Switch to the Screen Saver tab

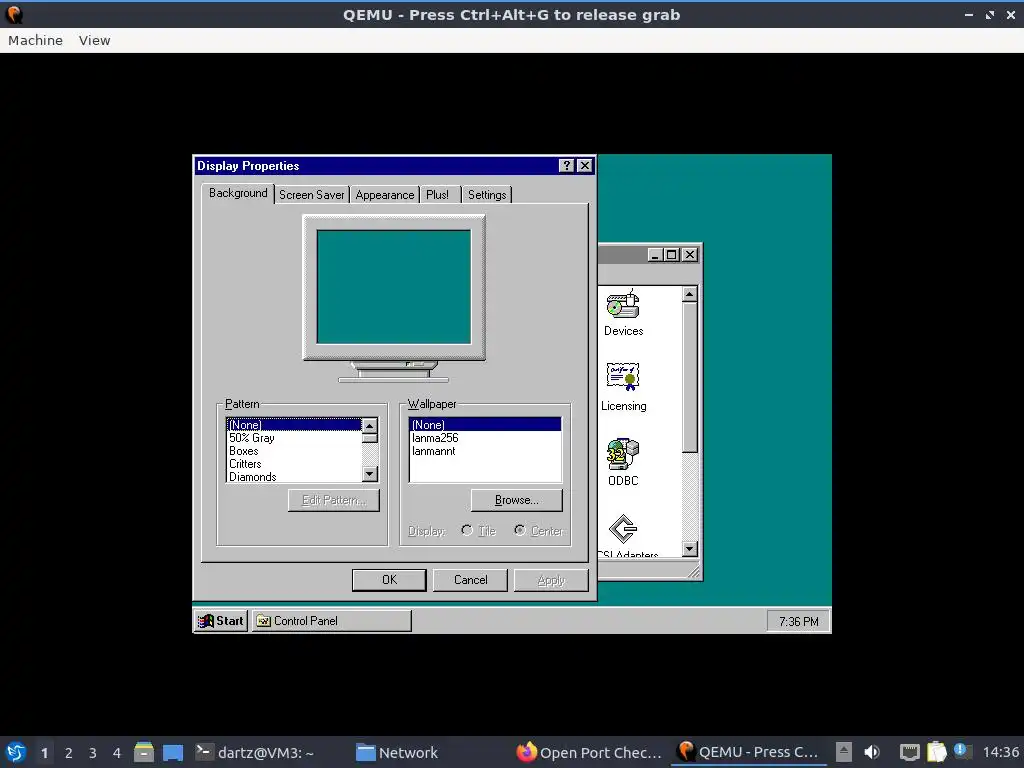(312, 195)
